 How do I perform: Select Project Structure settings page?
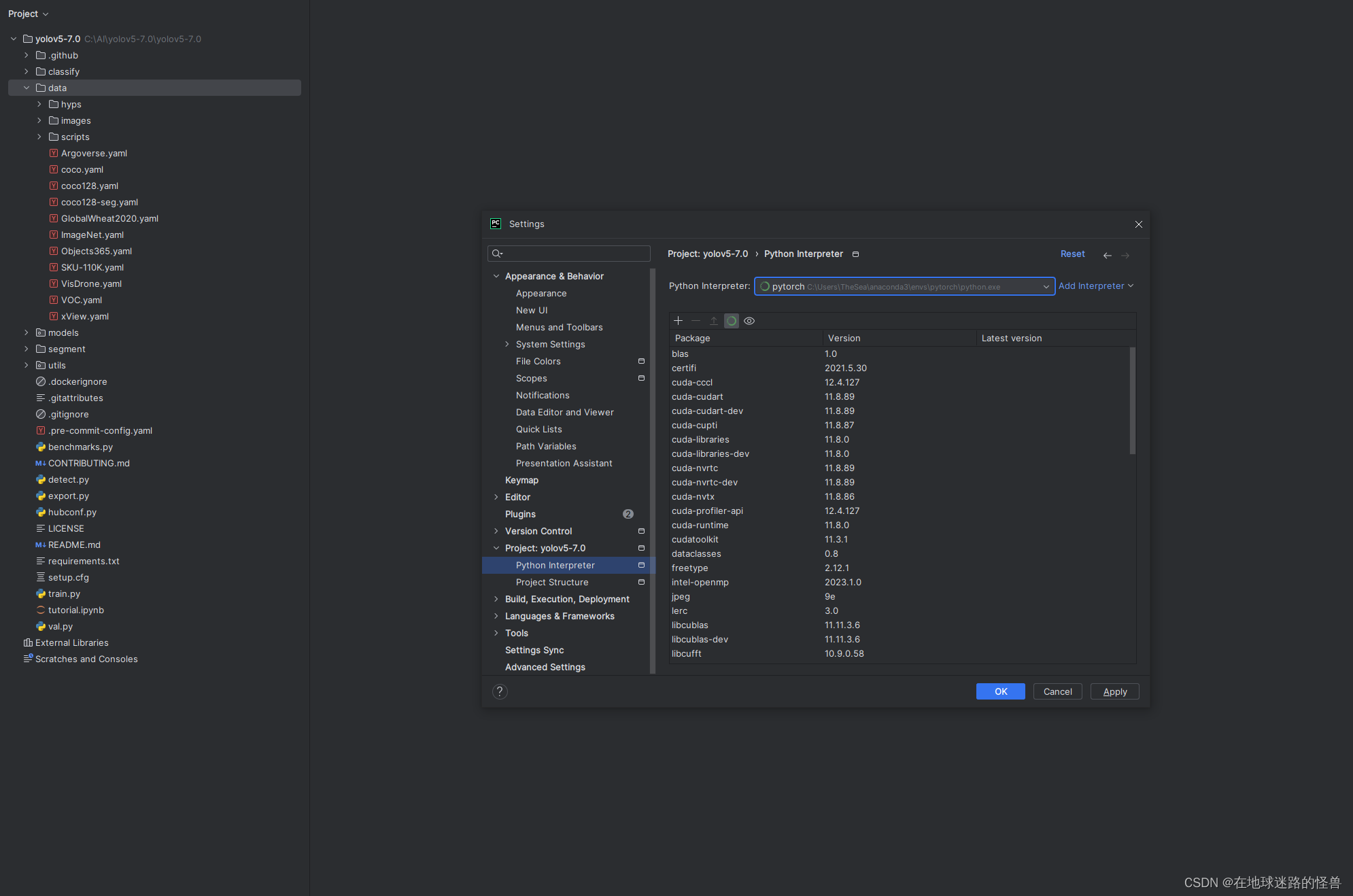552,582
